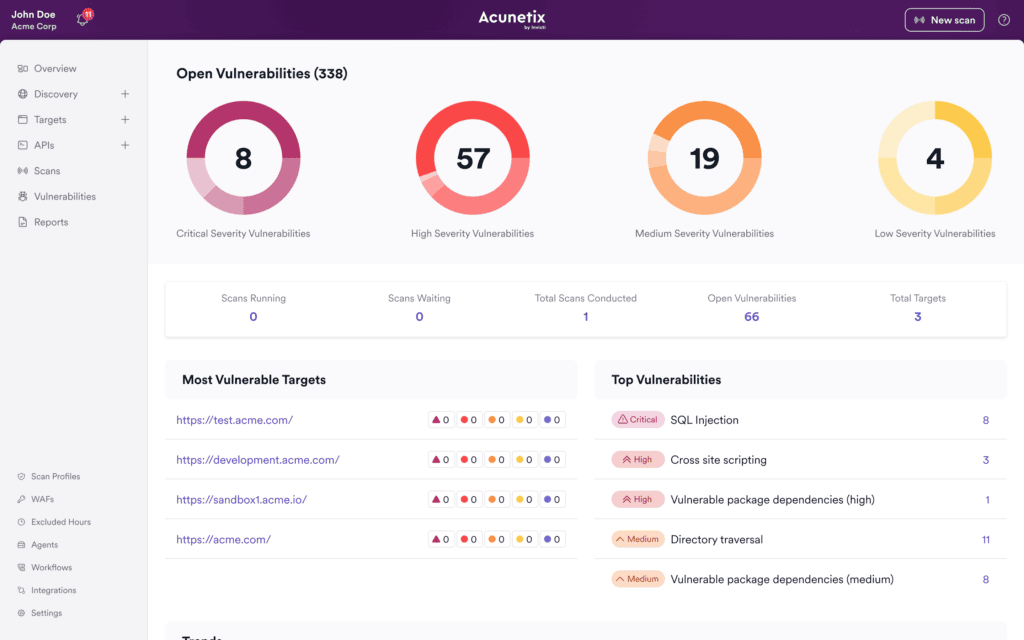Open Excluded Hours
The height and width of the screenshot is (640, 1024).
click(61, 522)
